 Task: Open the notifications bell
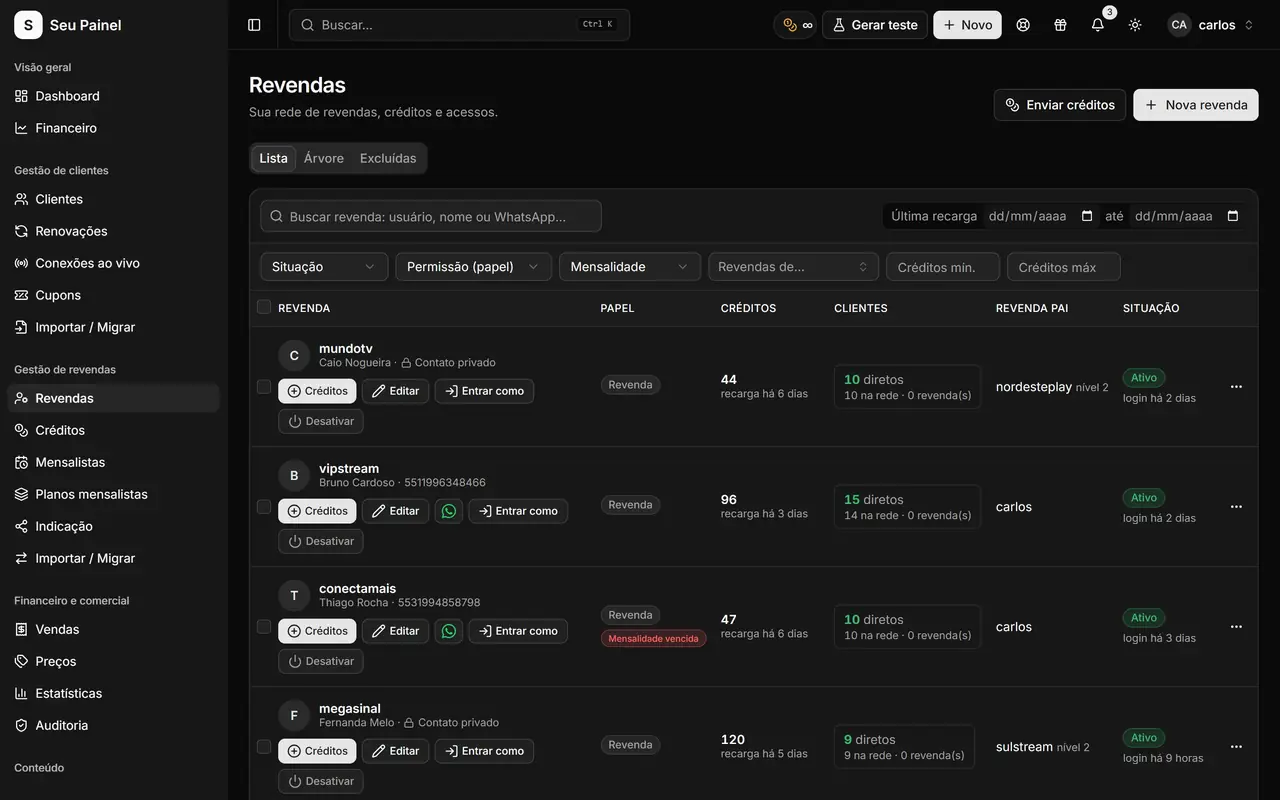pyautogui.click(x=1098, y=25)
